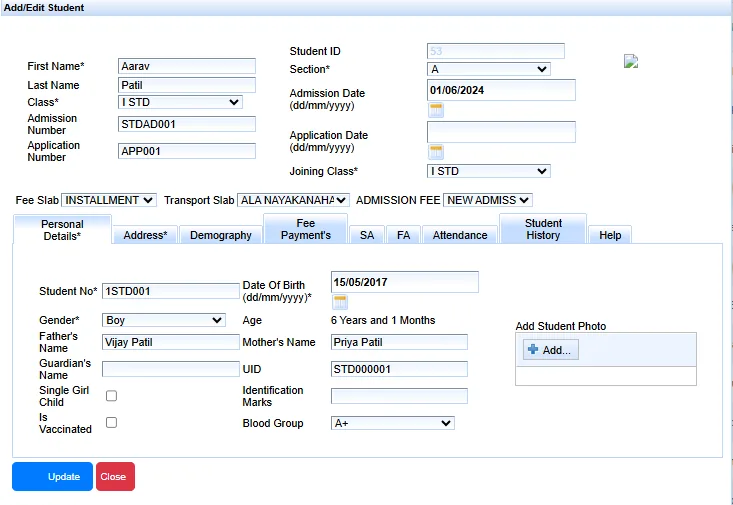Focus the Last Name field
This screenshot has height=505, width=733.
pos(187,85)
